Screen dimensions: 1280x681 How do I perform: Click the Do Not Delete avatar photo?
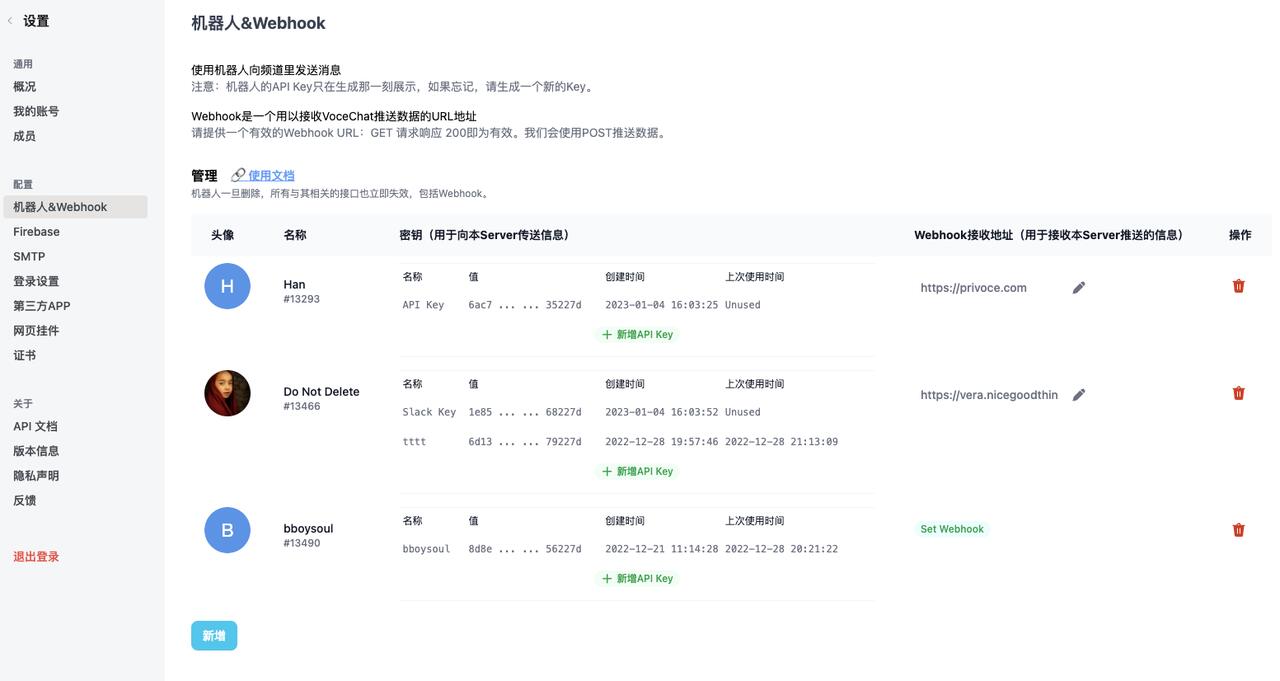click(x=227, y=393)
